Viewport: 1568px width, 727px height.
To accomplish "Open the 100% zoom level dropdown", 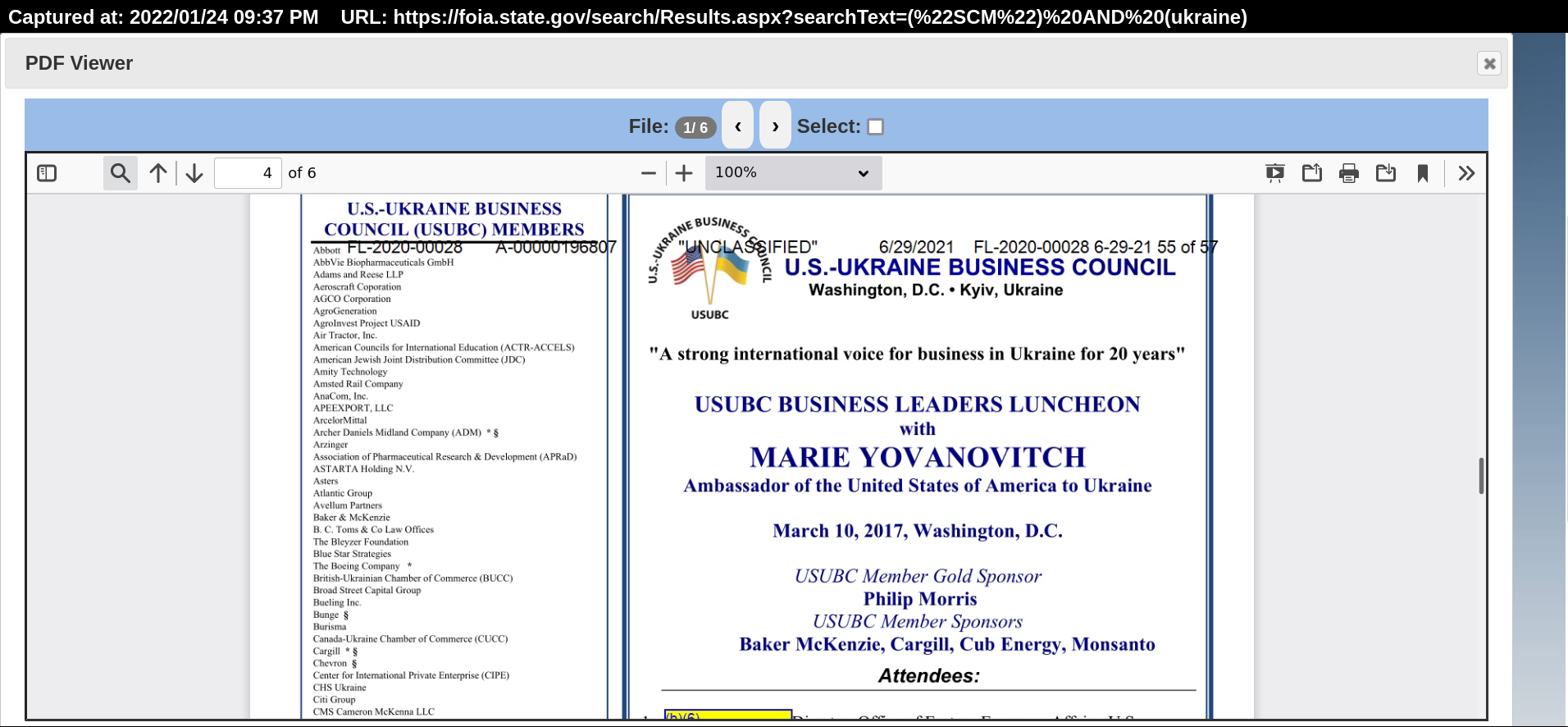I will click(x=793, y=173).
